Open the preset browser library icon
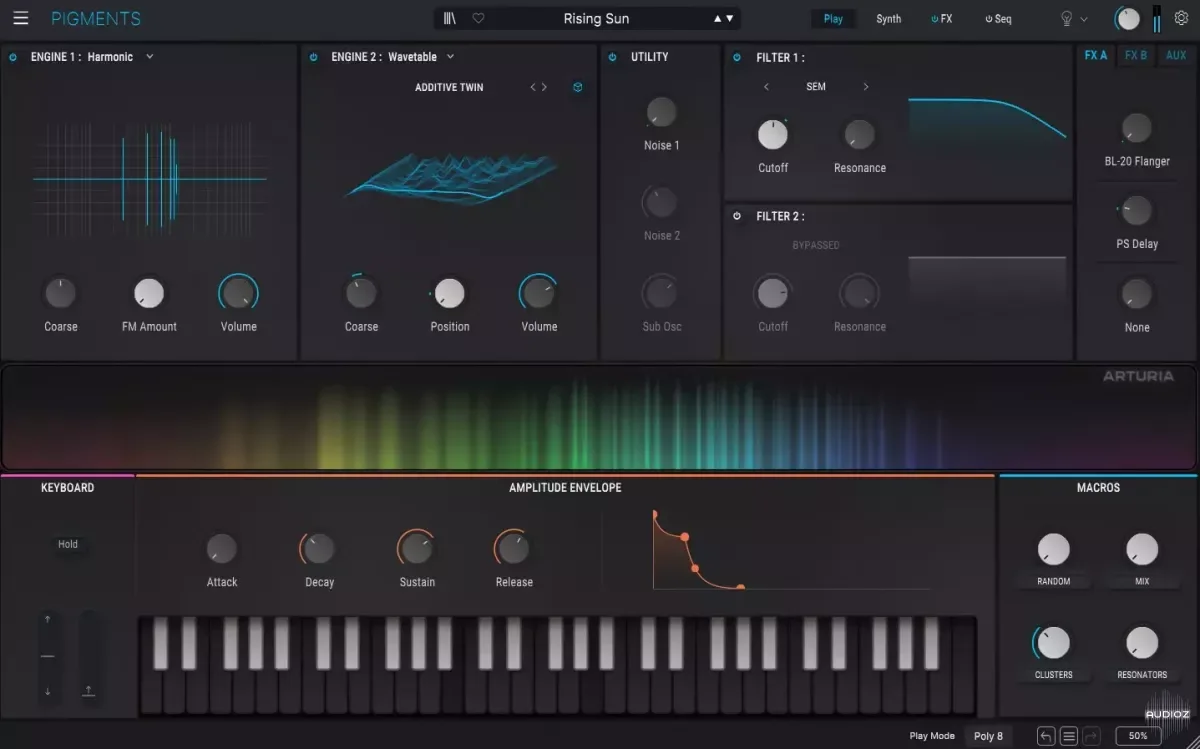Screen dimensions: 1200x749 point(450,18)
